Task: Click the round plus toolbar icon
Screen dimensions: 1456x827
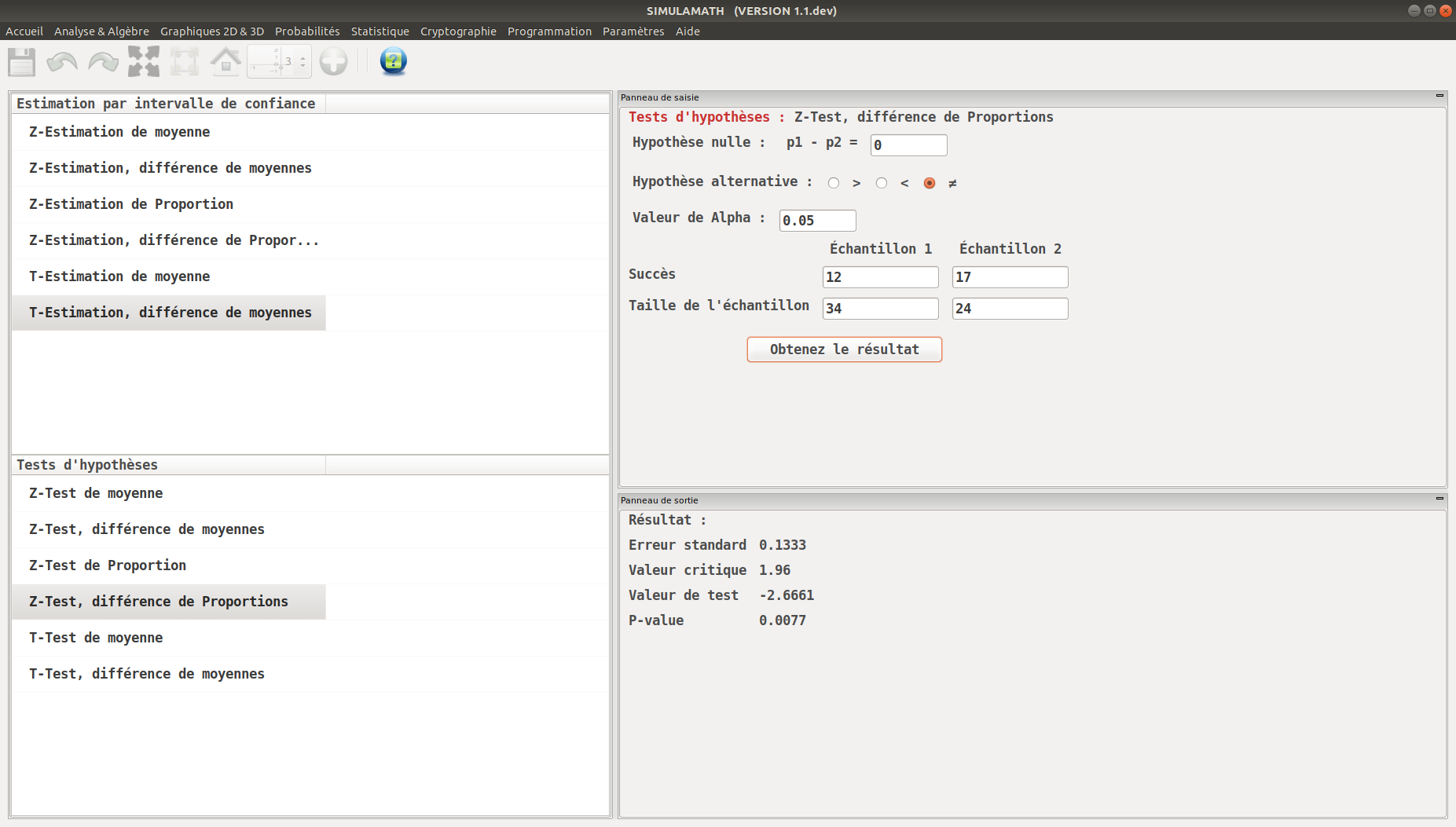Action: tap(333, 61)
